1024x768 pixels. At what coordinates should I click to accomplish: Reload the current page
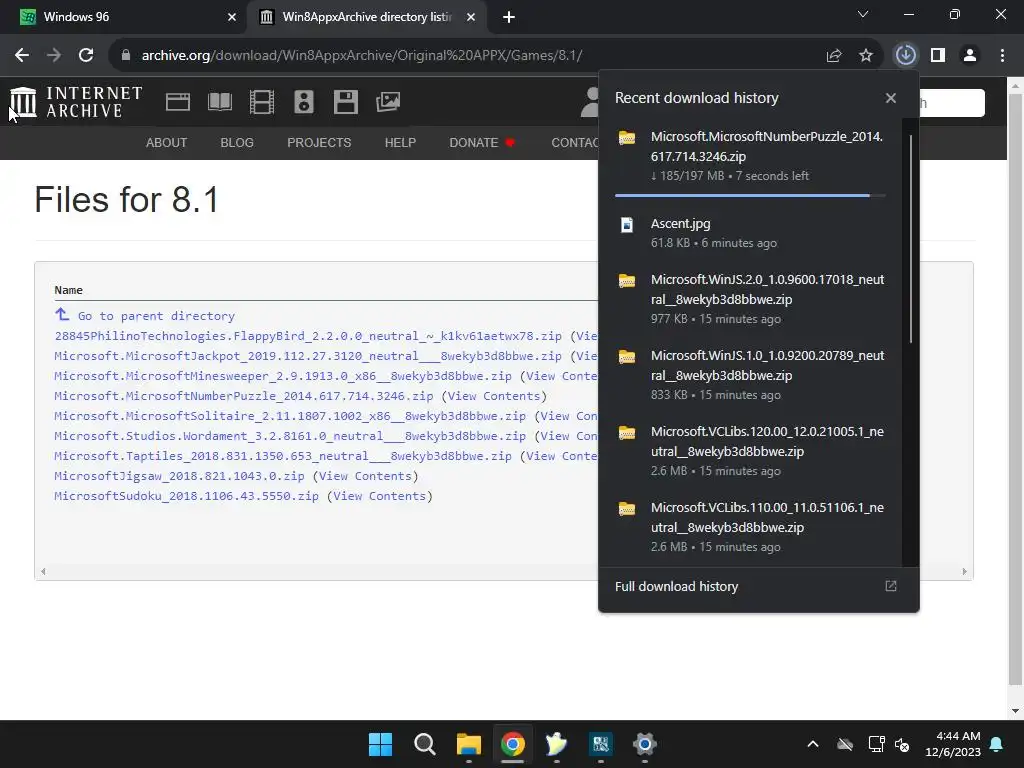coord(86,56)
